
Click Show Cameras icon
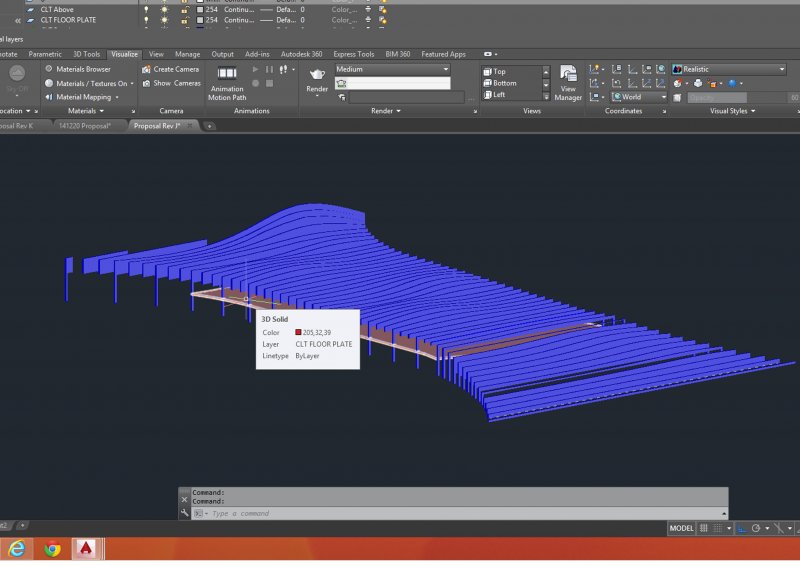(x=146, y=83)
